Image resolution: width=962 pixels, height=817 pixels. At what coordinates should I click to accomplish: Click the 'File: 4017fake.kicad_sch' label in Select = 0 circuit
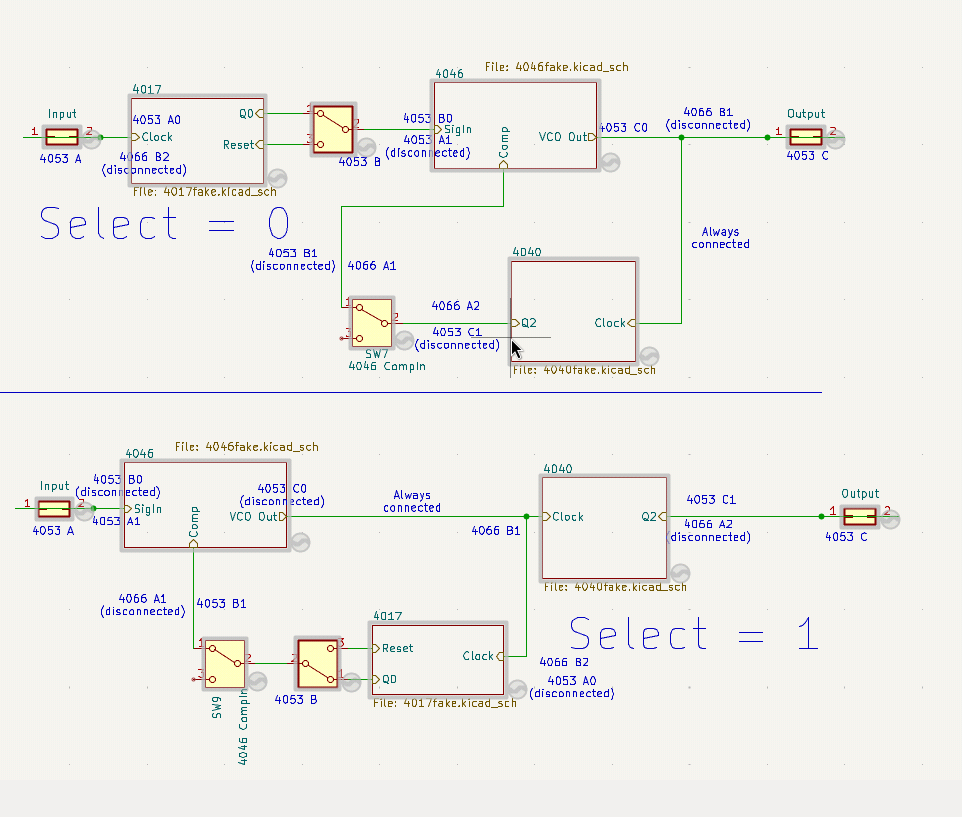[204, 191]
